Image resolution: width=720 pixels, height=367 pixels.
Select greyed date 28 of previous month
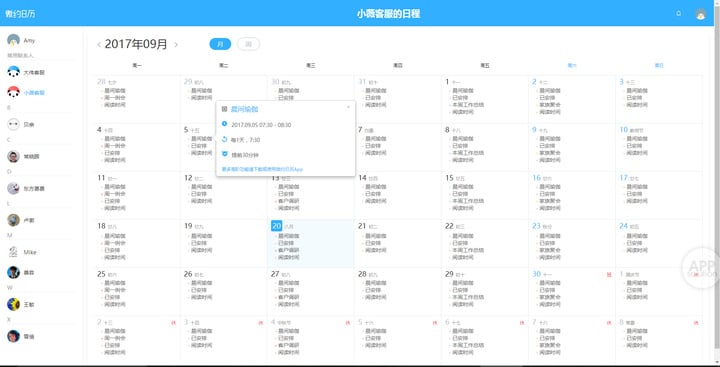pos(101,81)
